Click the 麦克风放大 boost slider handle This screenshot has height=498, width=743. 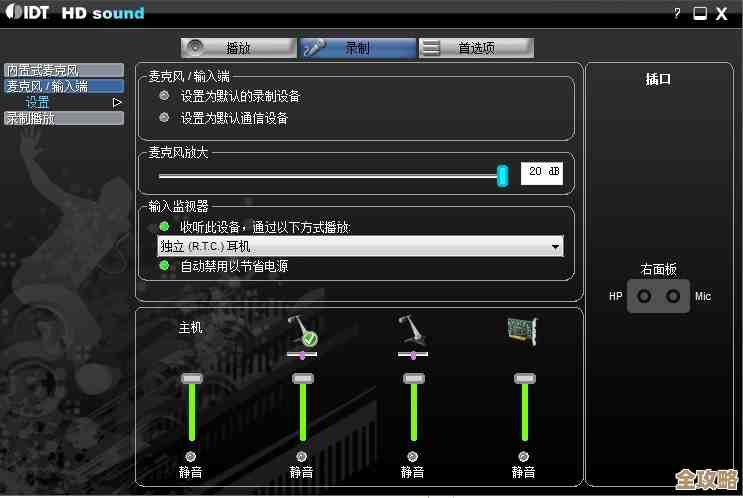[502, 176]
